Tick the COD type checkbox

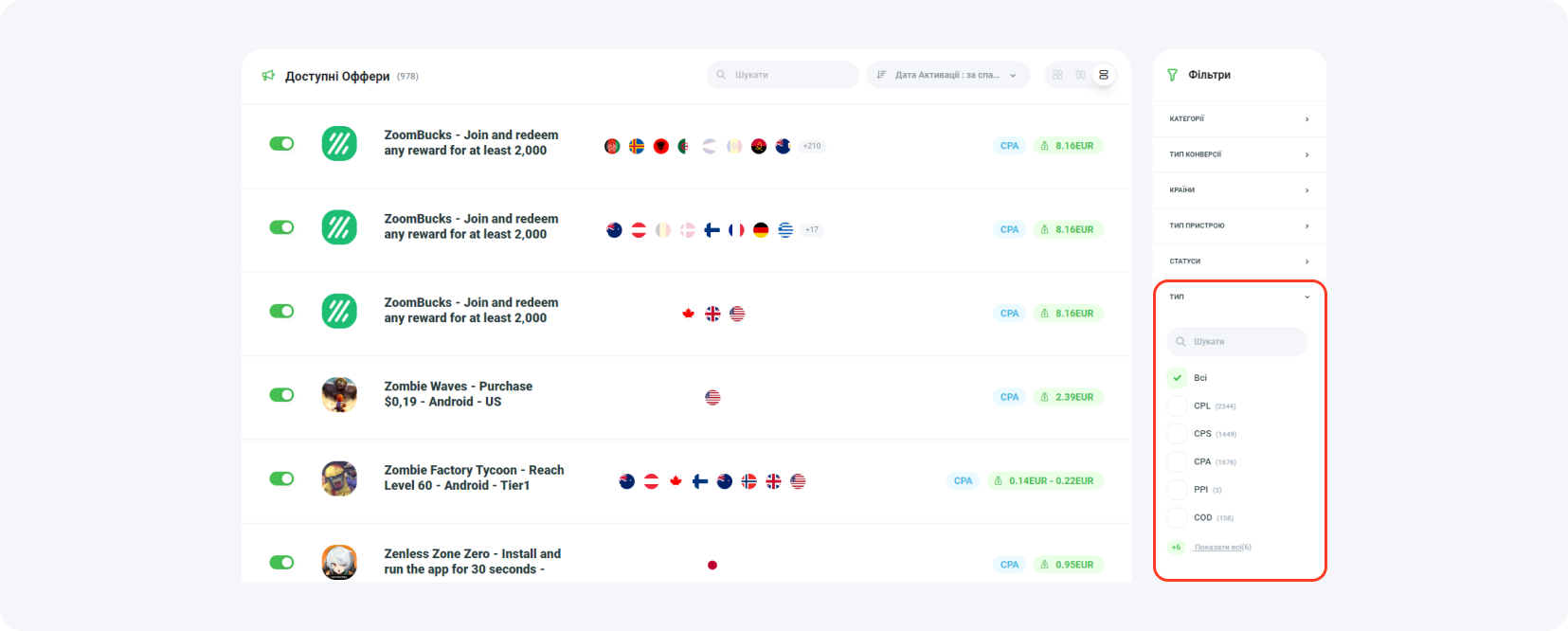click(1177, 517)
